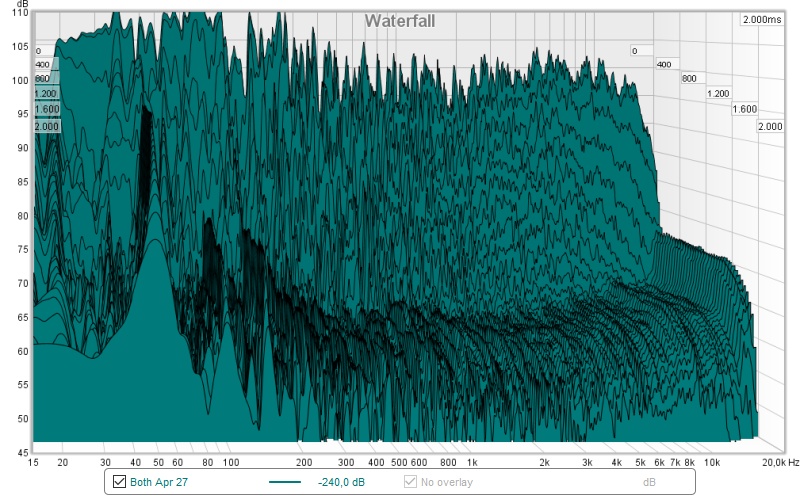This screenshot has height=496, width=800.
Task: Click the 400 marker on right time scale
Action: 663,64
